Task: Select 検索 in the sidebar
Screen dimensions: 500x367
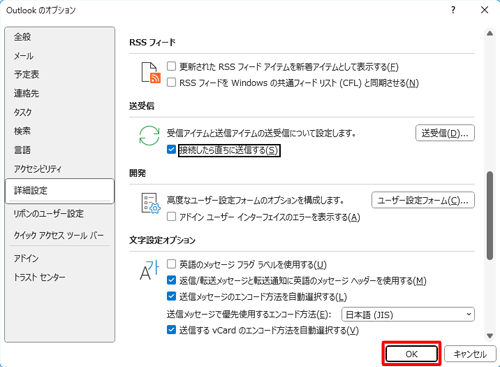Action: (x=60, y=131)
